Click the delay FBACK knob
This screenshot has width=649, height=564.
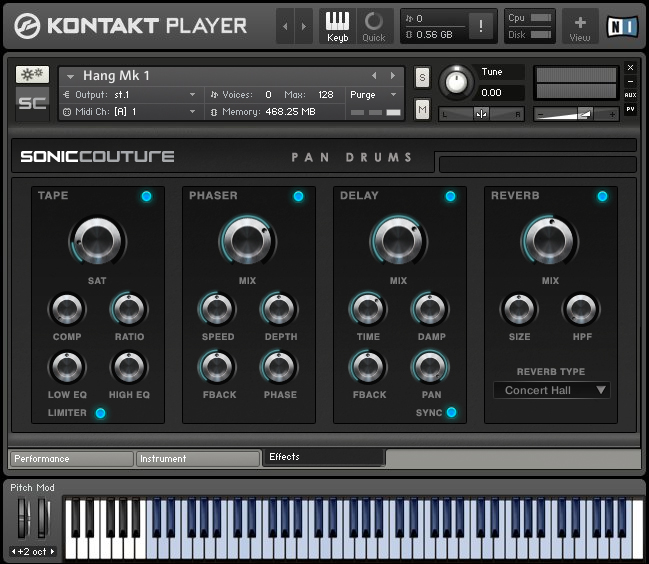pos(368,367)
